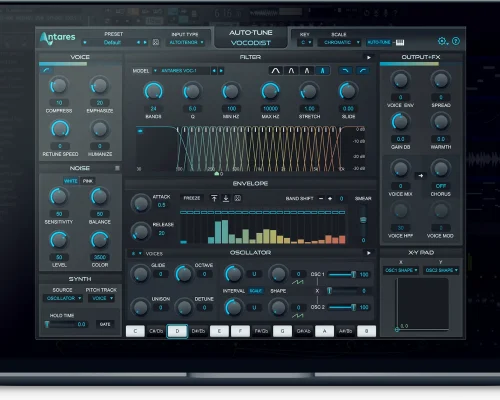The height and width of the screenshot is (400, 500).
Task: Toggle note D in keyboard row
Action: click(177, 331)
